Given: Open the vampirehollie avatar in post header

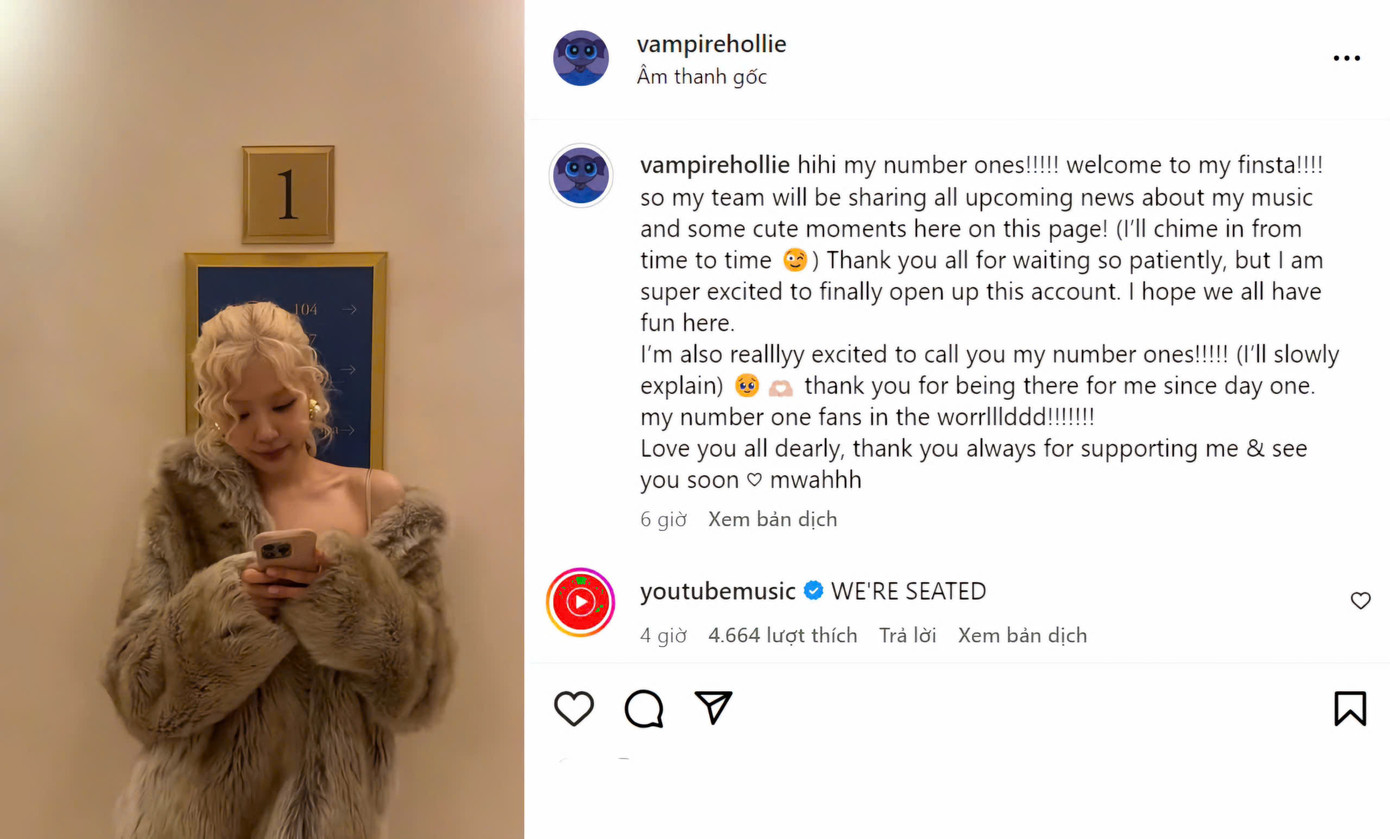Looking at the screenshot, I should (x=581, y=58).
